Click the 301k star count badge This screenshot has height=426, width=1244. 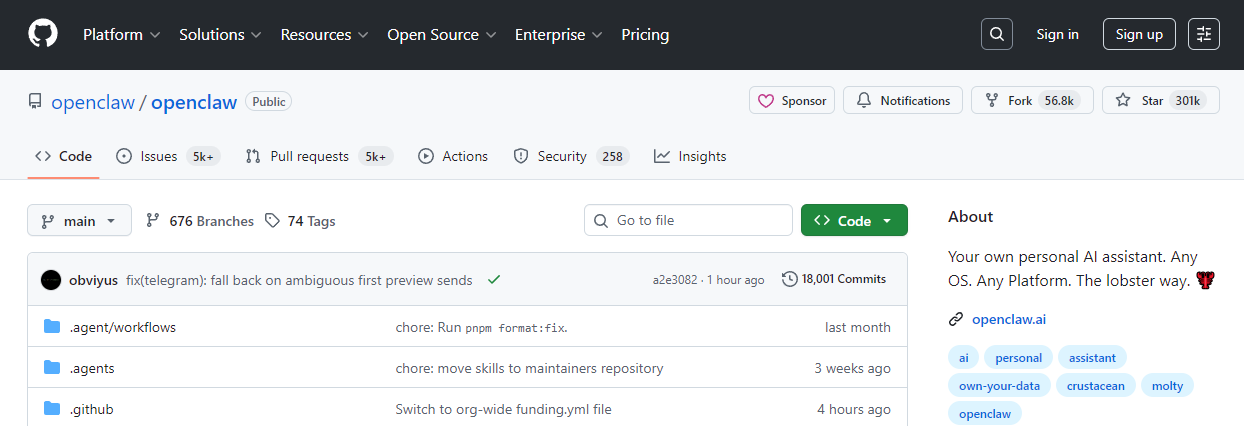(x=1188, y=101)
